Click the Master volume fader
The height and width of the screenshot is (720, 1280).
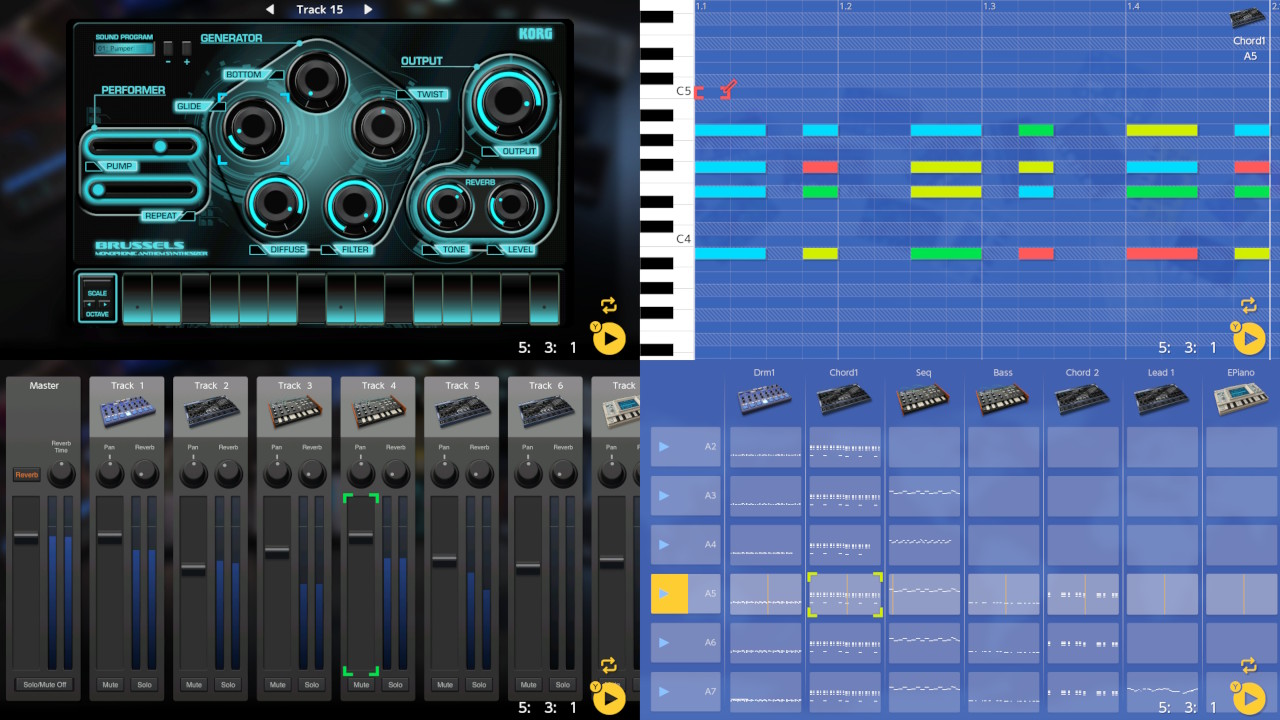[x=26, y=537]
